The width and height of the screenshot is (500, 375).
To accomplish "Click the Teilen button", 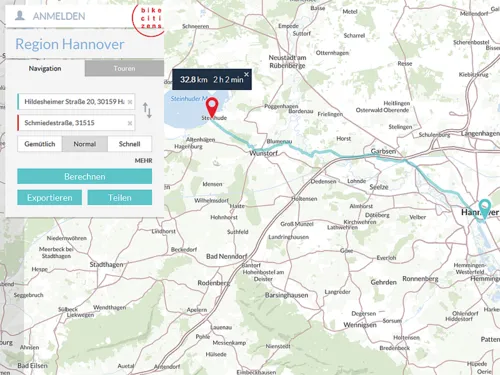I will (x=120, y=198).
